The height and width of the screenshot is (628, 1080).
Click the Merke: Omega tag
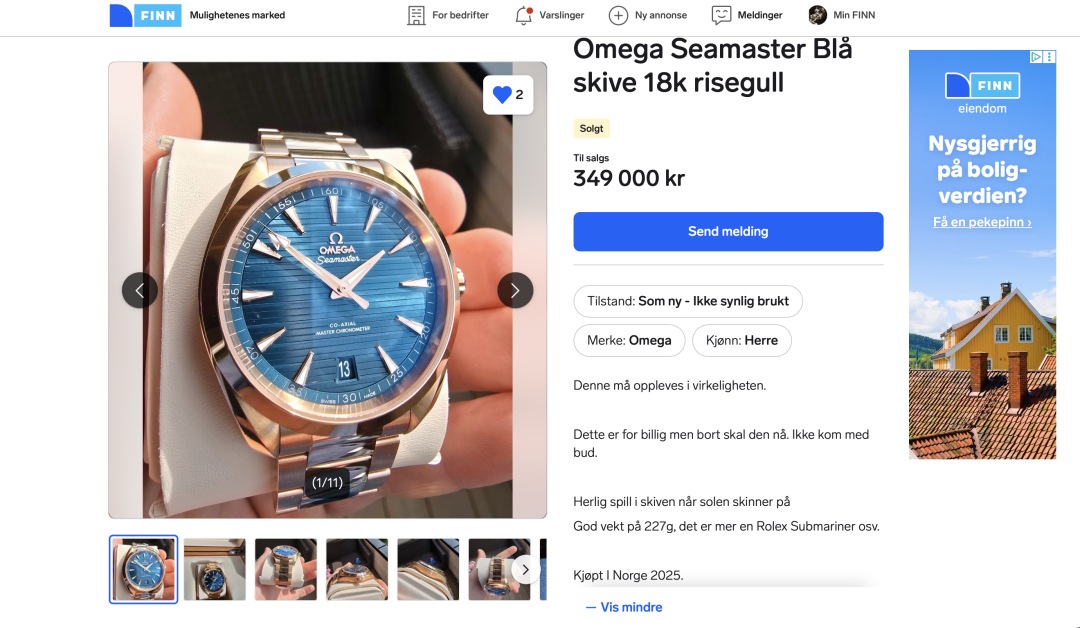tap(629, 340)
